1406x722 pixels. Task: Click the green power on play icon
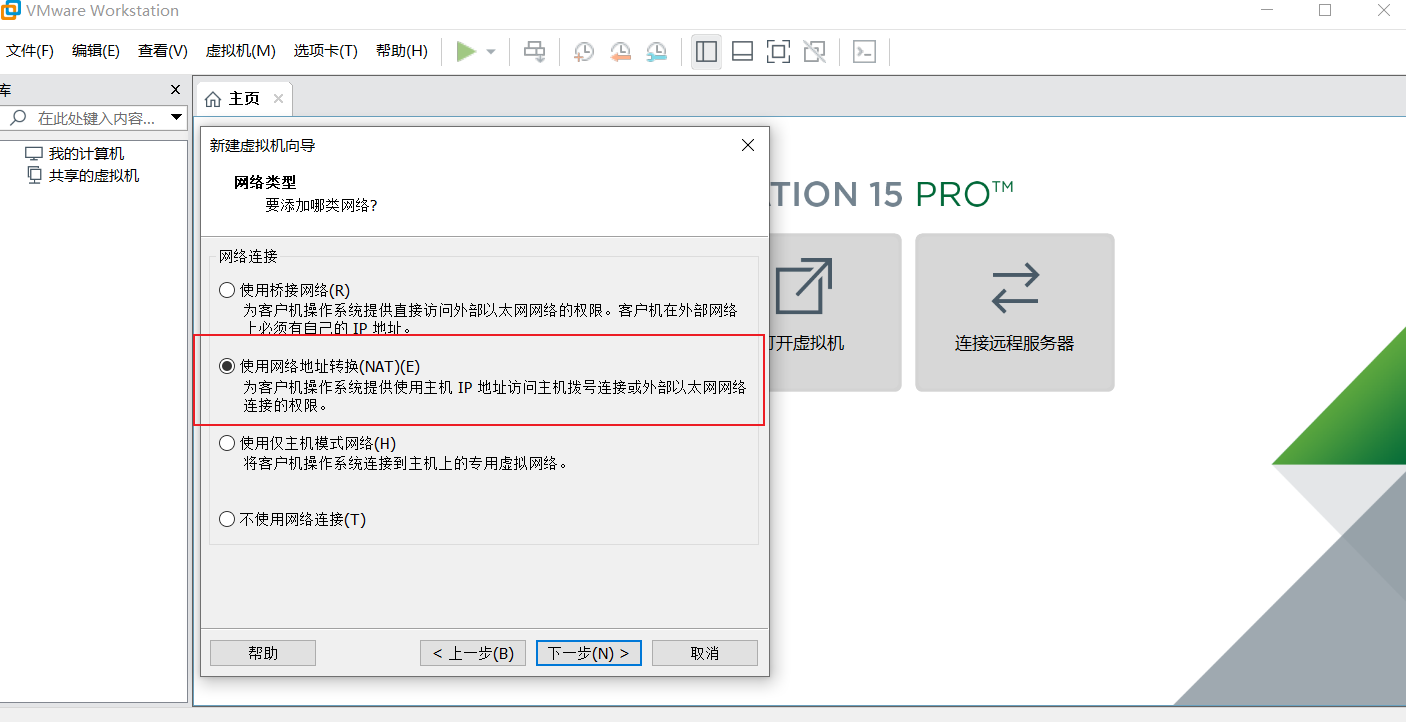(466, 52)
